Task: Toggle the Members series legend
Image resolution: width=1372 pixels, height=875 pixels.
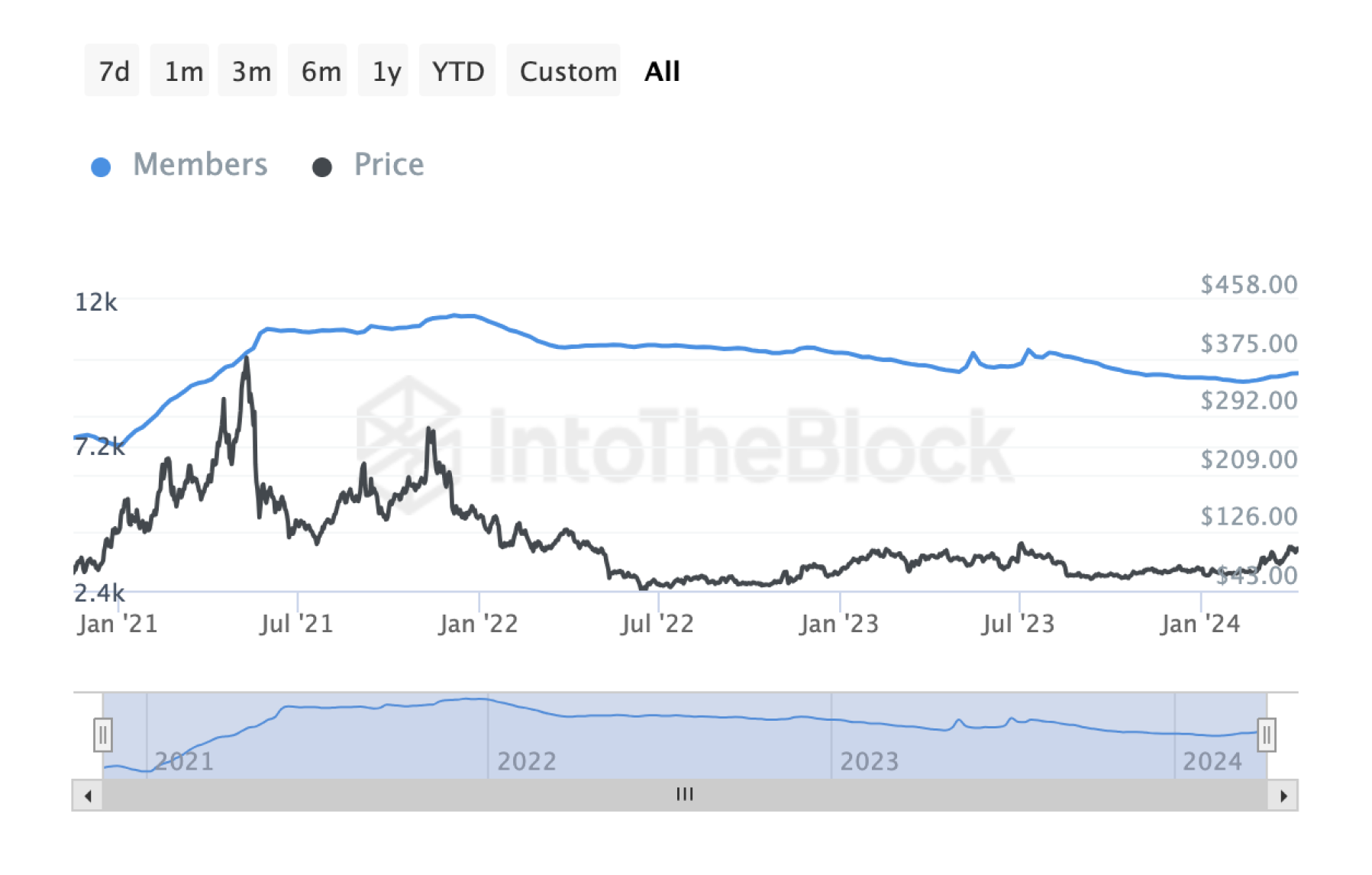Action: pyautogui.click(x=200, y=165)
